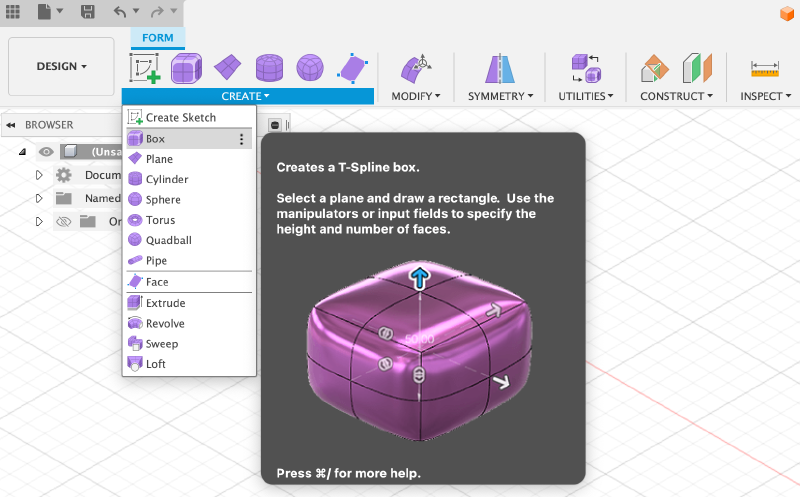Open the UTILITIES dropdown

[x=586, y=96]
